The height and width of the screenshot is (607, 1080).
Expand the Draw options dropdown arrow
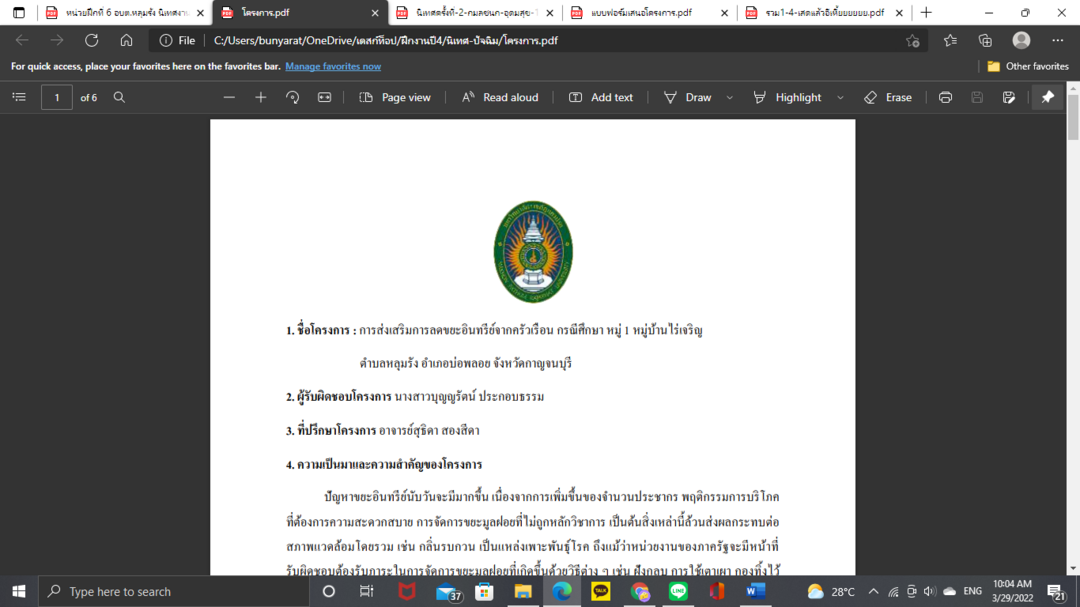click(729, 98)
